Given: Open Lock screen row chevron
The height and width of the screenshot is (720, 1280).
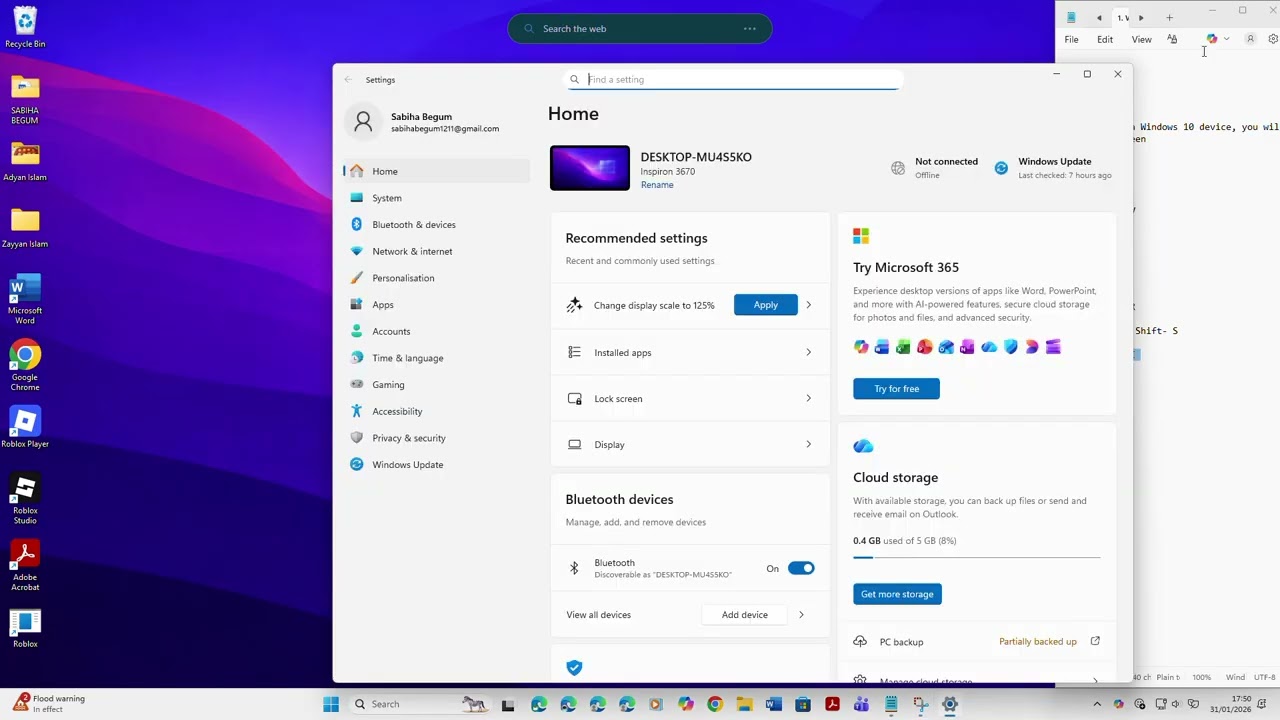Looking at the screenshot, I should [809, 398].
